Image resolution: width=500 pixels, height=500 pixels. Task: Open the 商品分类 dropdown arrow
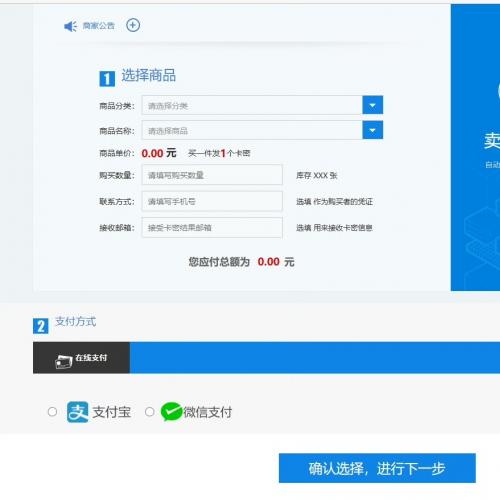373,105
